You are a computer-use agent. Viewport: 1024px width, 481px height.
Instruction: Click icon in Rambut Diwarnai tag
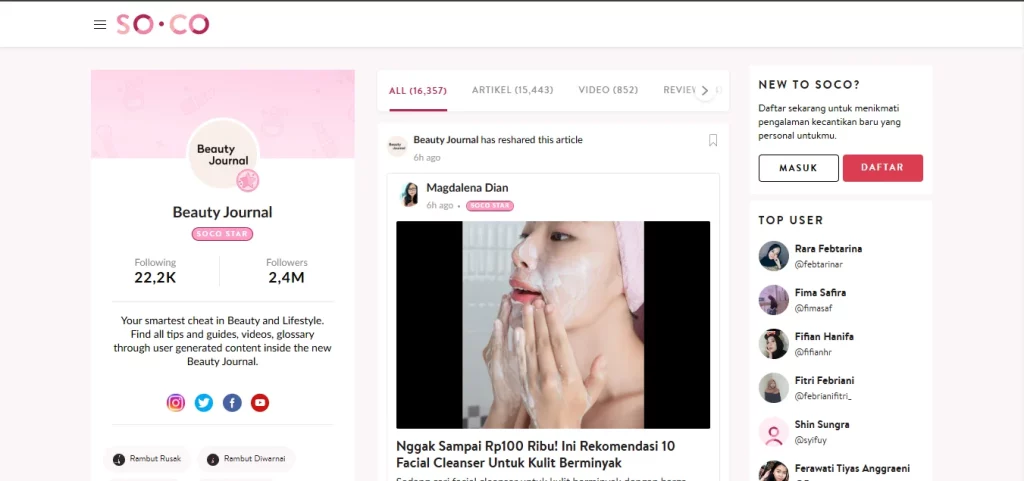coord(213,459)
